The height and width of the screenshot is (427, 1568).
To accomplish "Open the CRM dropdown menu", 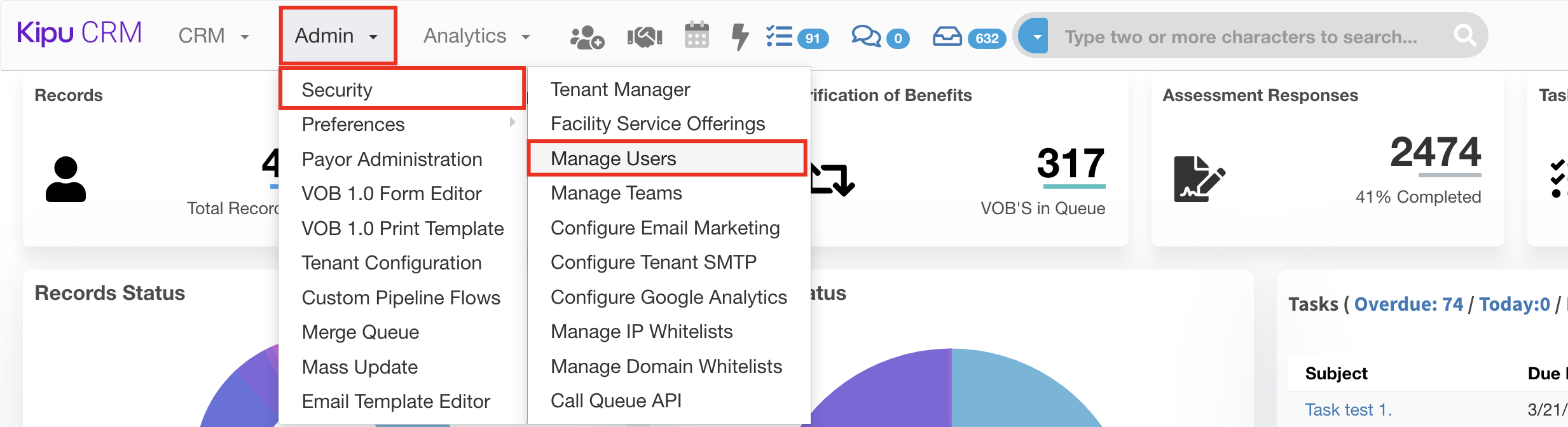I will click(213, 36).
